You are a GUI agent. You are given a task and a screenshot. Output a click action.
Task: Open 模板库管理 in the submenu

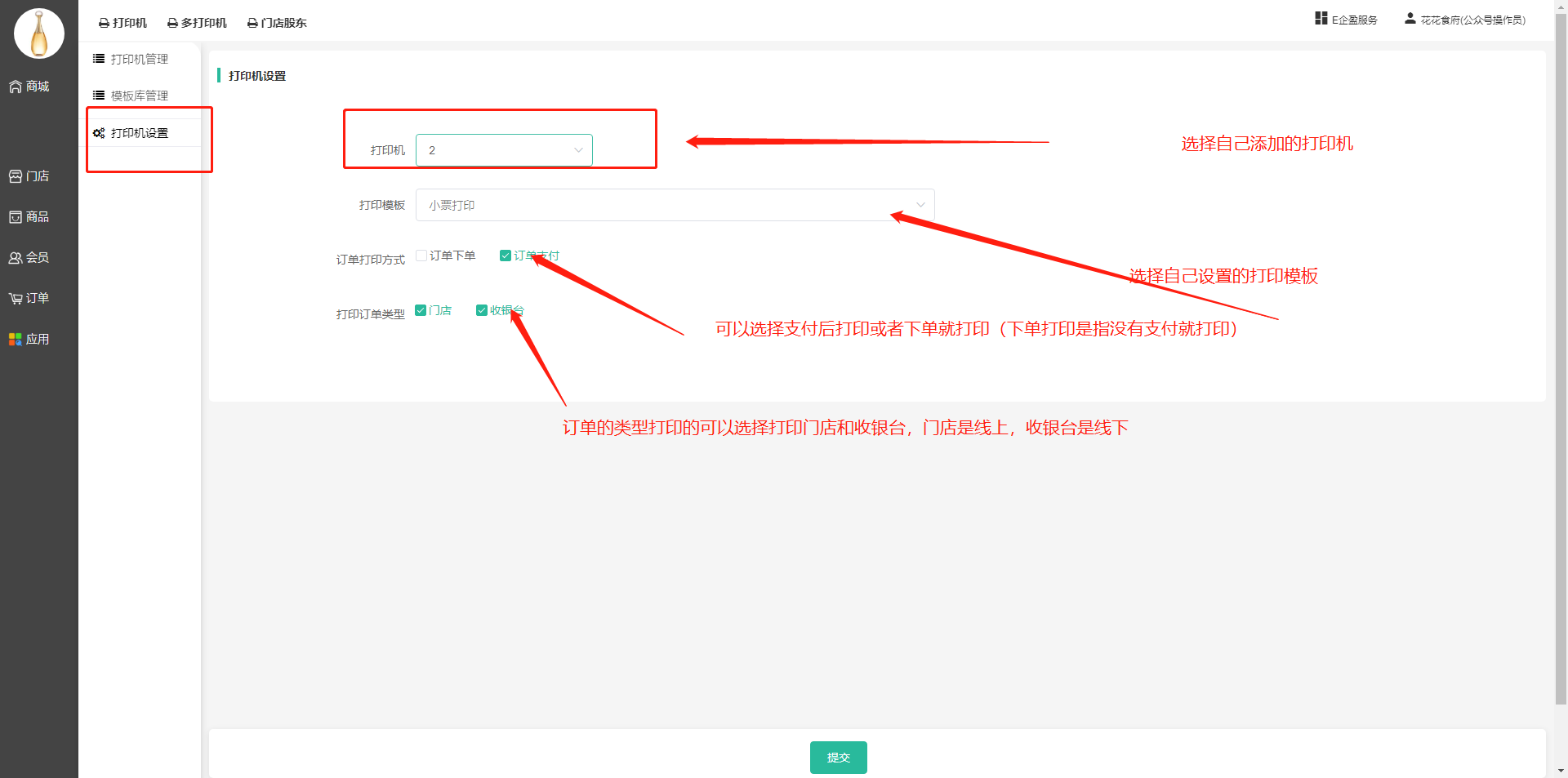point(139,96)
